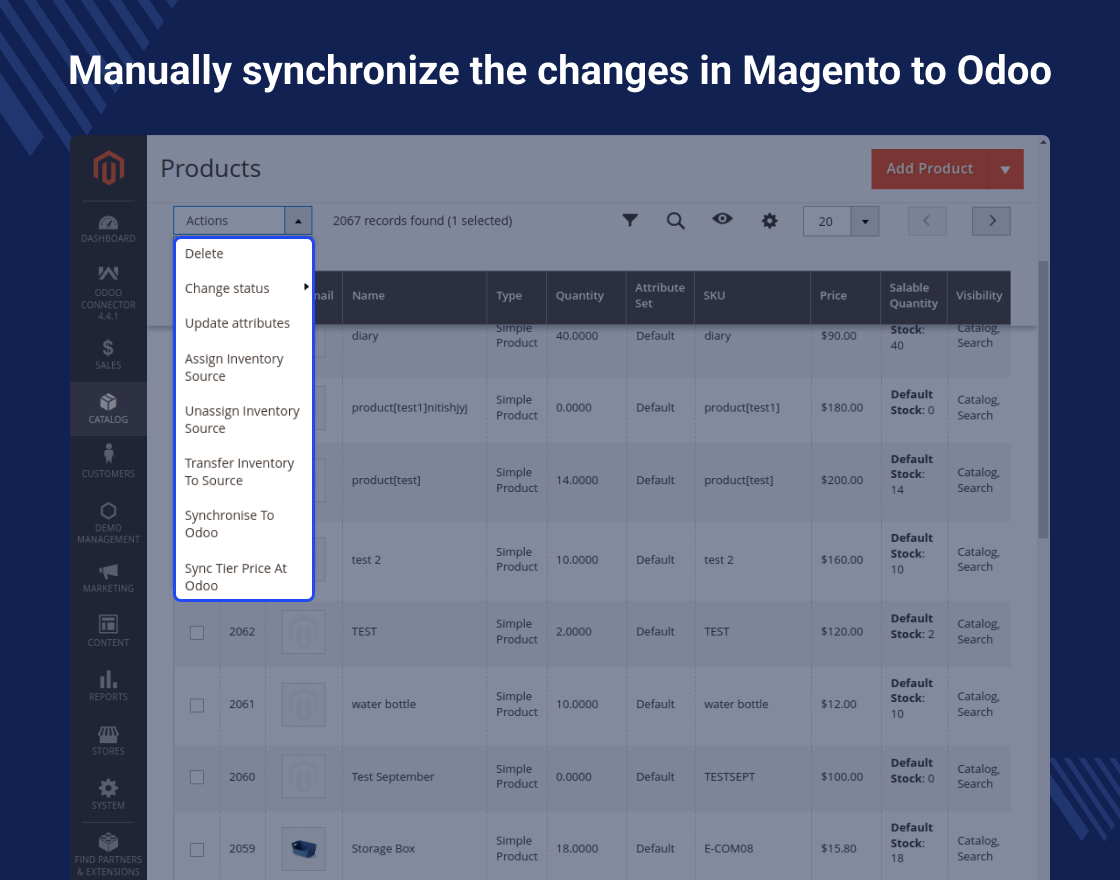Choose Assign Inventory Source action
Image resolution: width=1120 pixels, height=880 pixels.
[x=244, y=367]
